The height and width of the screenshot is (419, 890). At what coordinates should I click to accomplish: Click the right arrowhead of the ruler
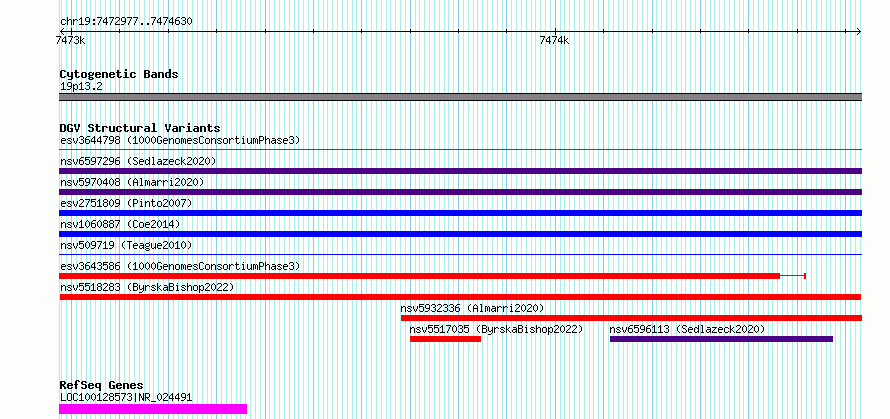coord(858,31)
